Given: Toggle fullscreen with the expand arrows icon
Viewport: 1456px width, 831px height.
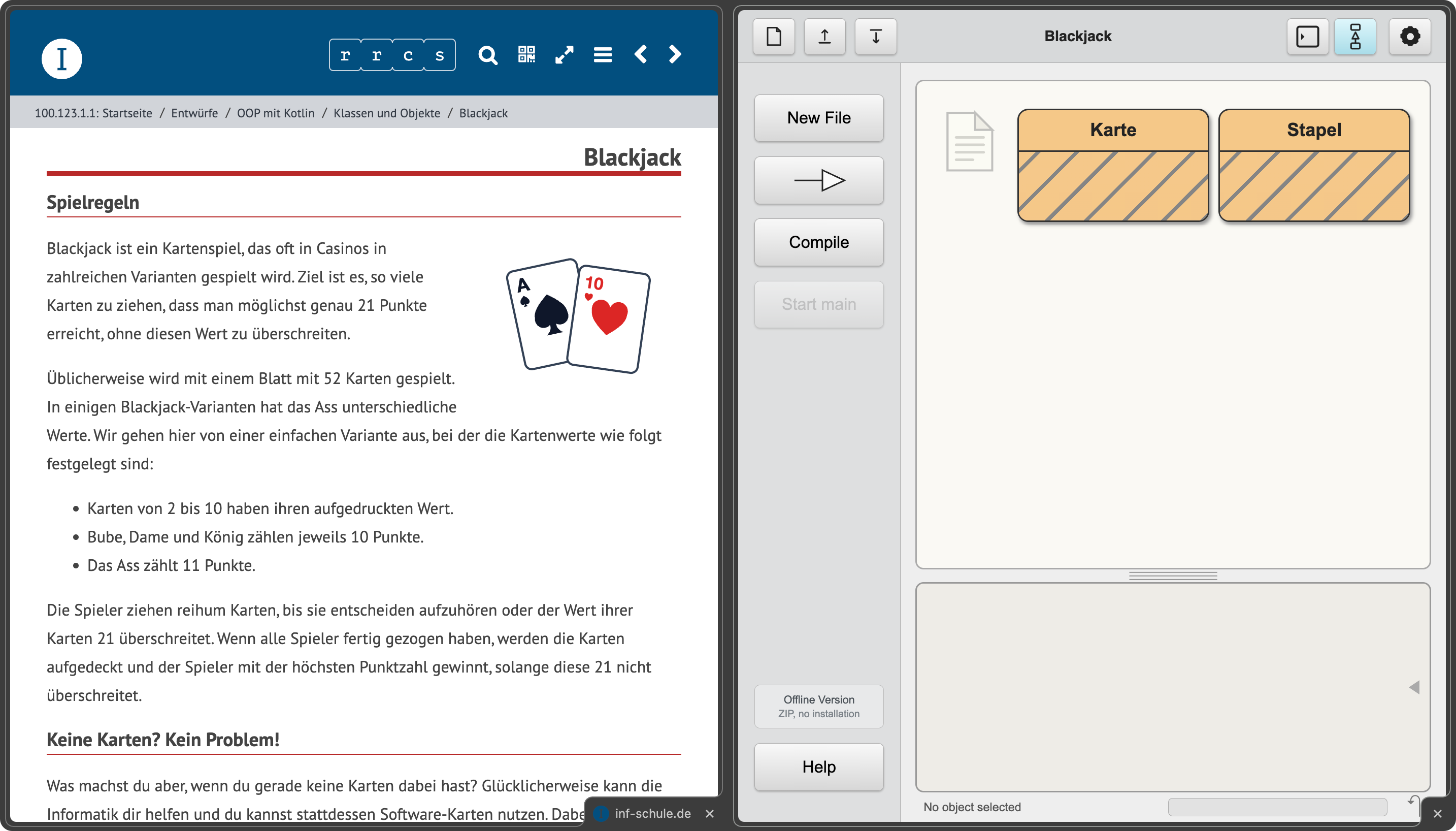Looking at the screenshot, I should click(x=565, y=55).
